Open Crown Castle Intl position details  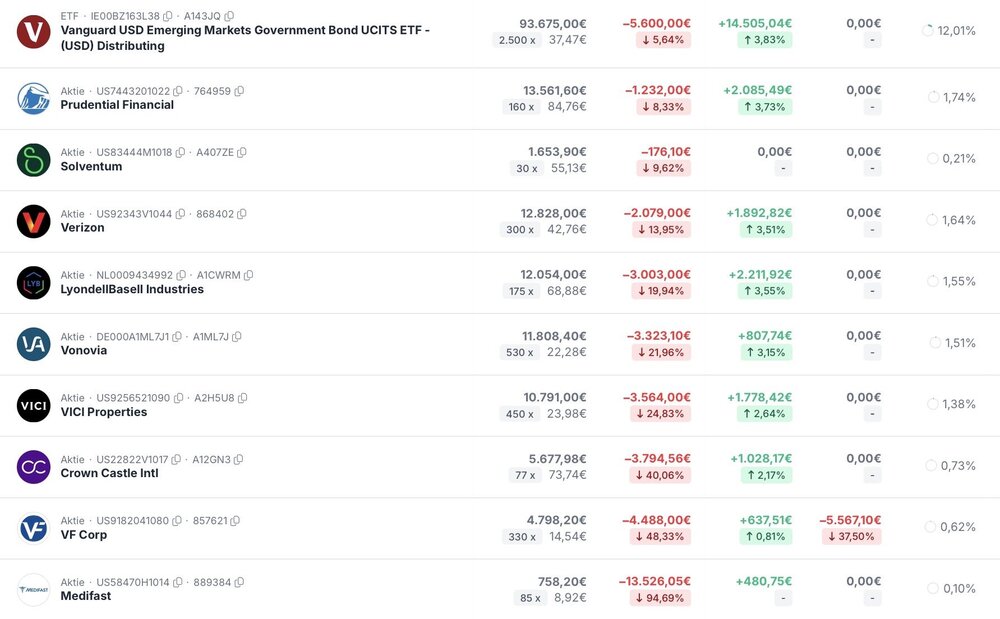pyautogui.click(x=109, y=474)
